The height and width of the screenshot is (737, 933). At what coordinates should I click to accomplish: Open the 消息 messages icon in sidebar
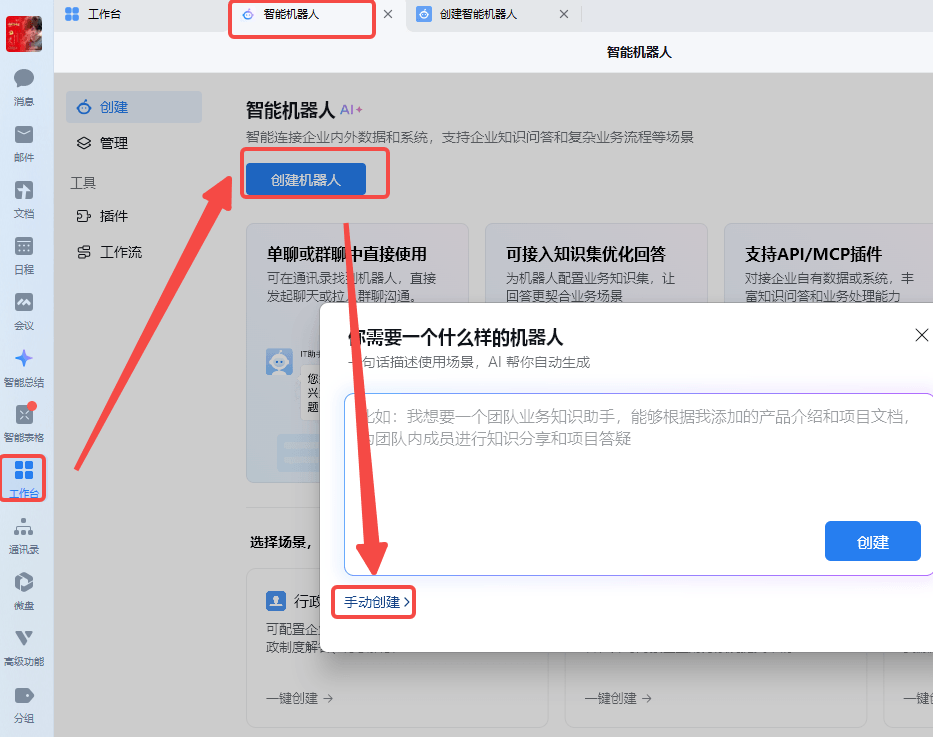[24, 79]
